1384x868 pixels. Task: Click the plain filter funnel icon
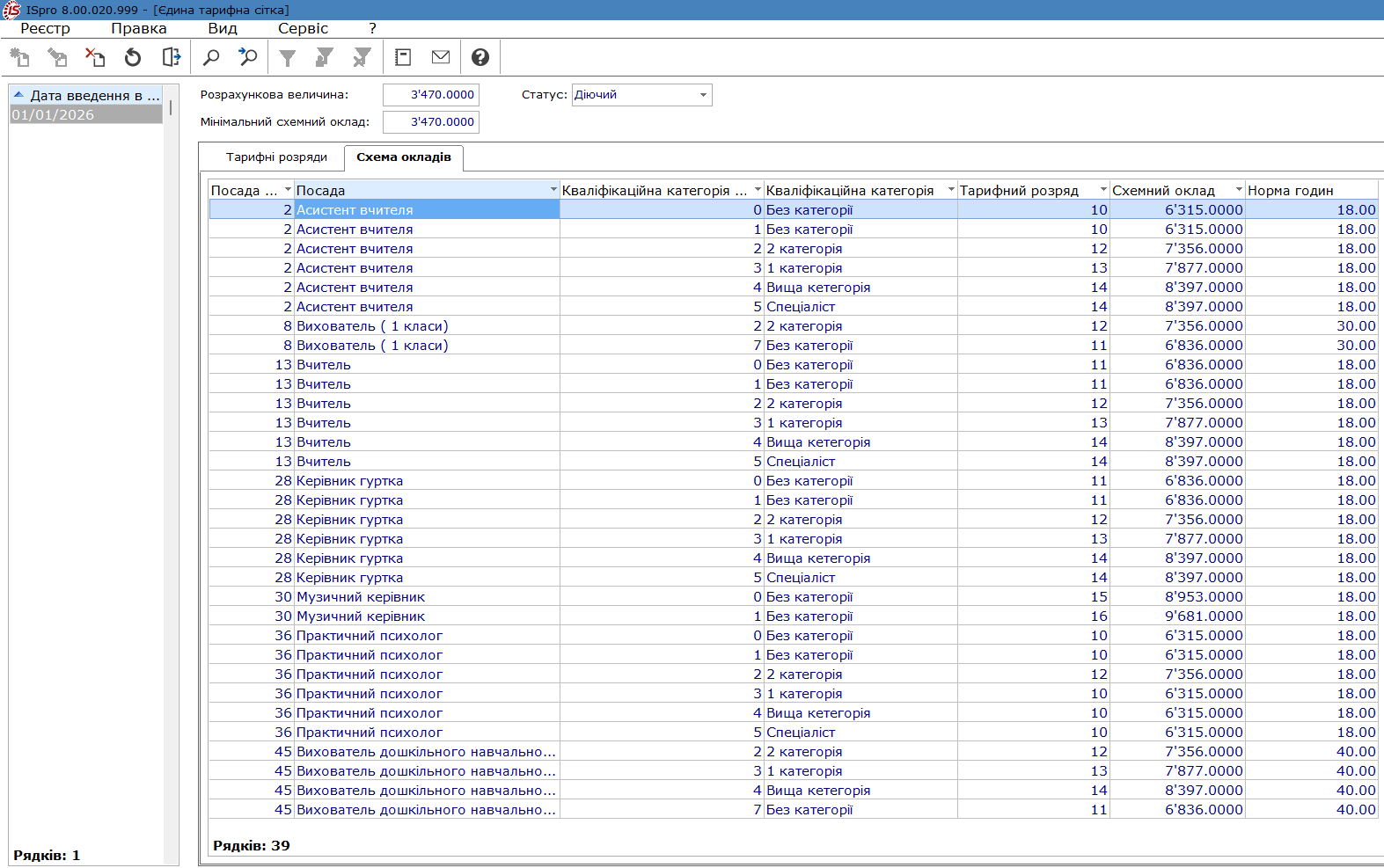click(288, 57)
